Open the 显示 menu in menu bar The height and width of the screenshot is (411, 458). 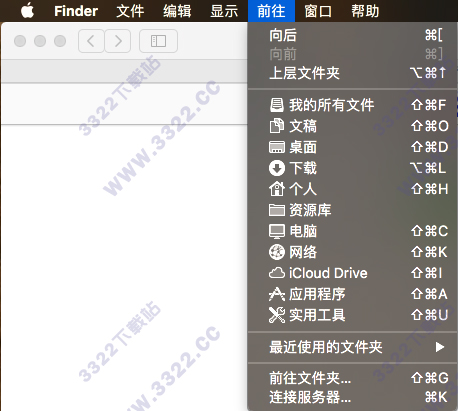[x=224, y=11]
